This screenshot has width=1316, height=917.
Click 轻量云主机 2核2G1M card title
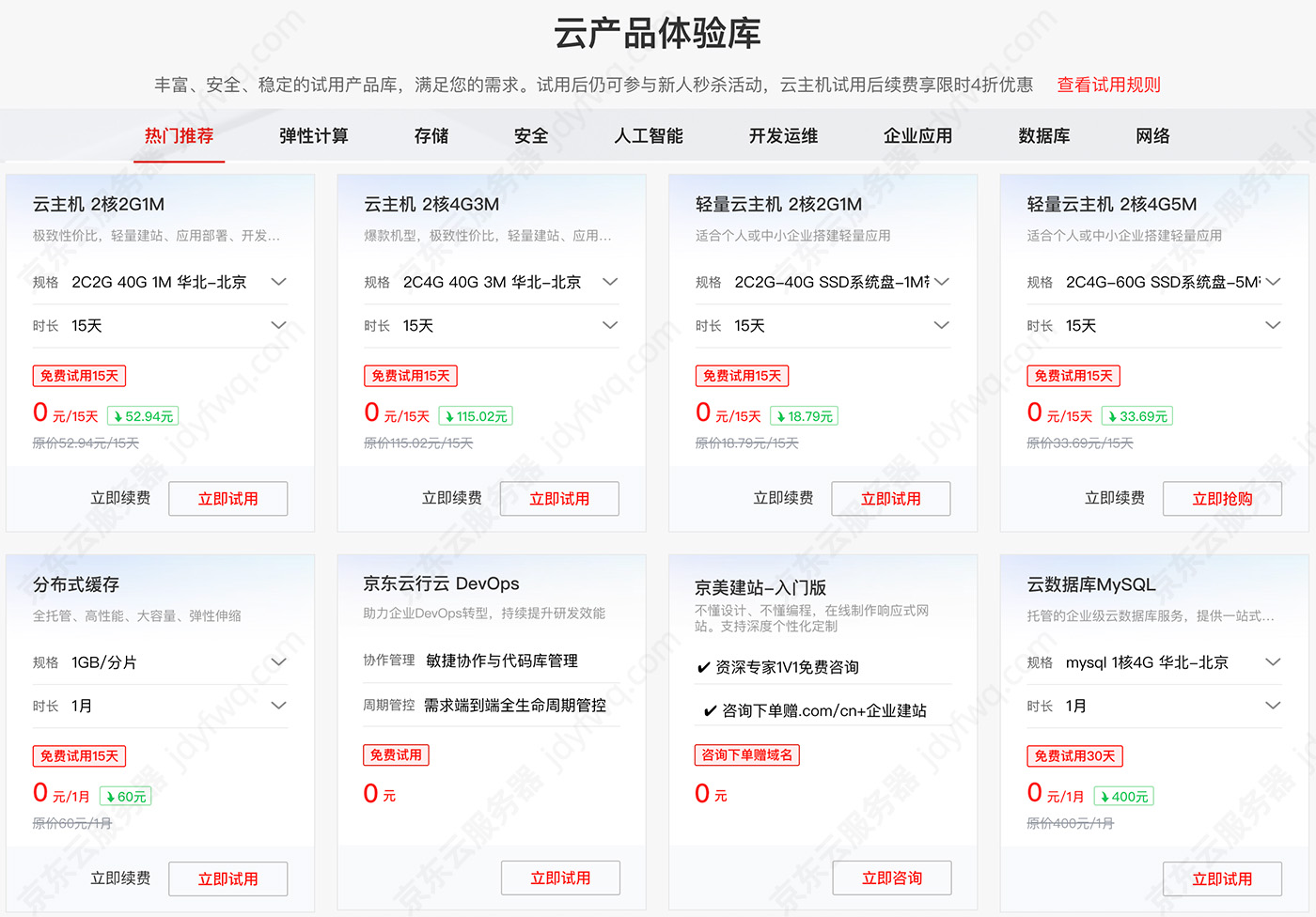pyautogui.click(x=778, y=205)
